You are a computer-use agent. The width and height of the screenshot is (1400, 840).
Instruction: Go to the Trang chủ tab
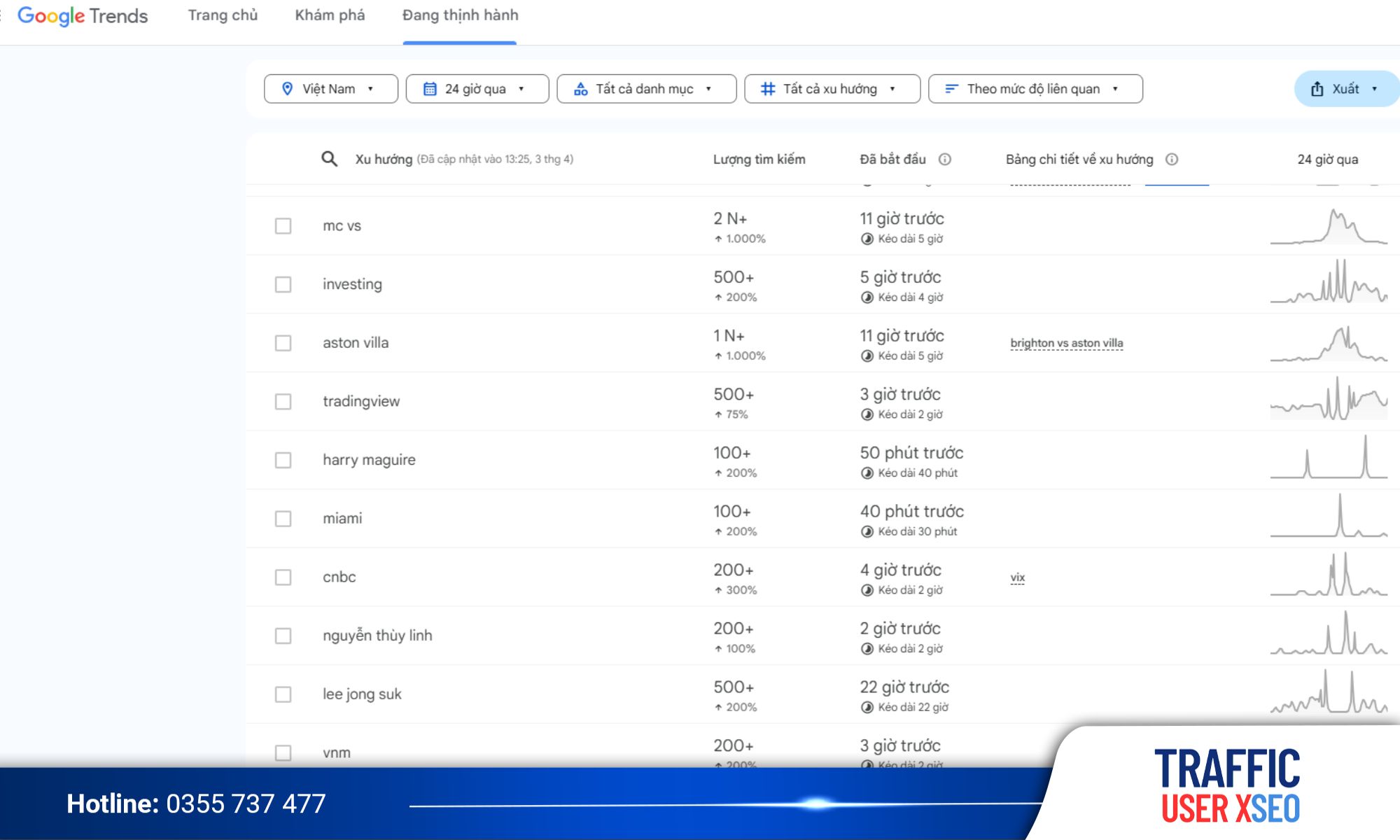pyautogui.click(x=223, y=15)
